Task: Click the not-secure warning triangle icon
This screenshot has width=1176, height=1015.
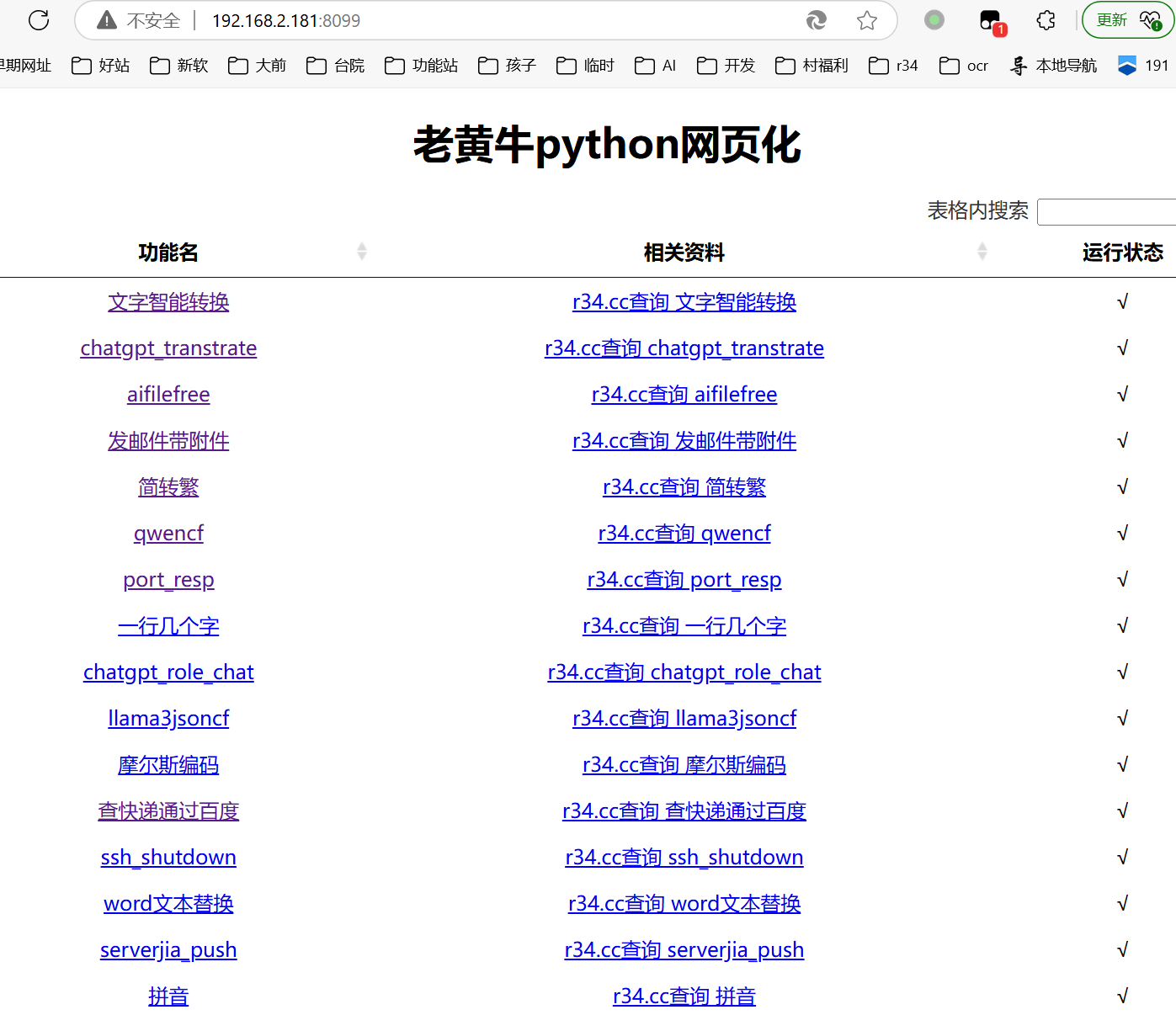Action: click(107, 20)
